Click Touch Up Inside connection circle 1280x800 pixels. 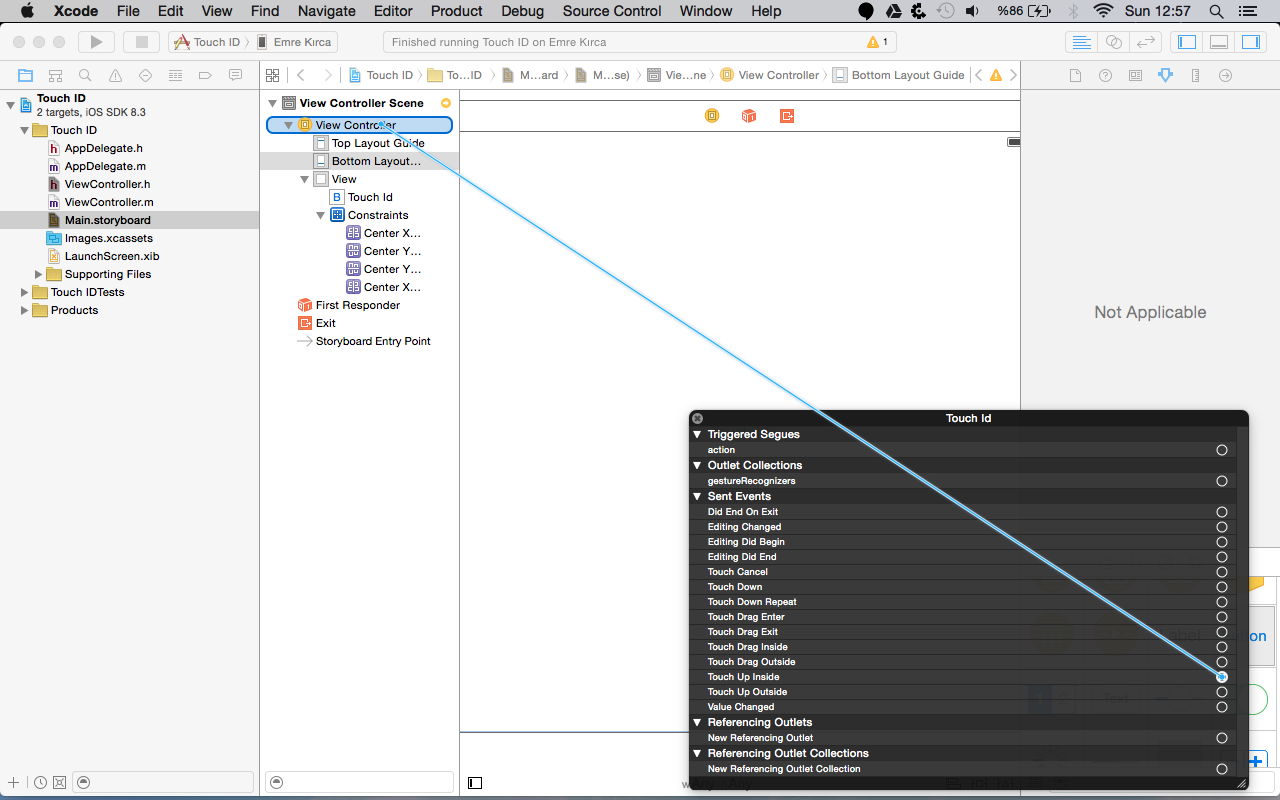[x=1222, y=677]
